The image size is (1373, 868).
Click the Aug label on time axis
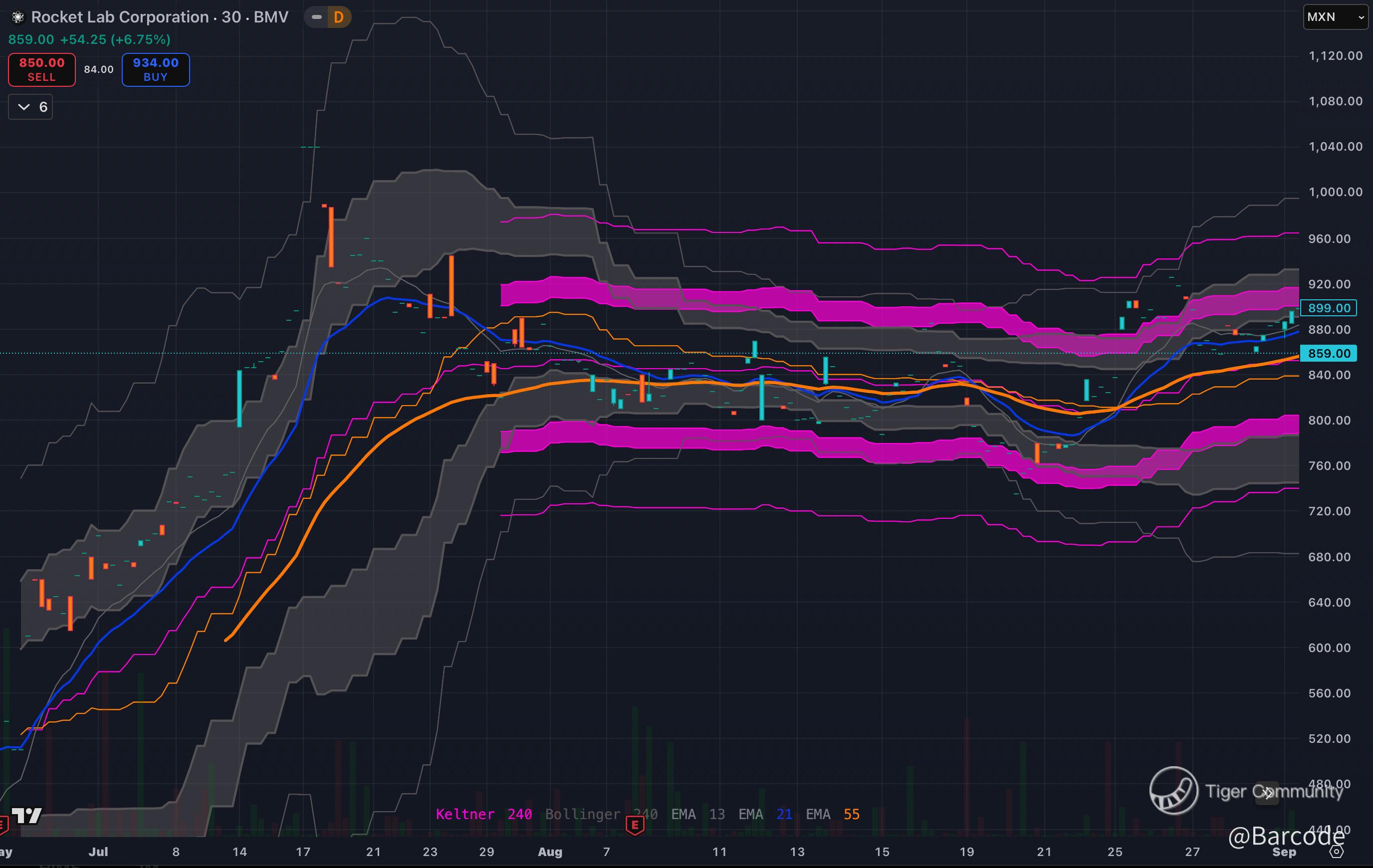pos(550,852)
